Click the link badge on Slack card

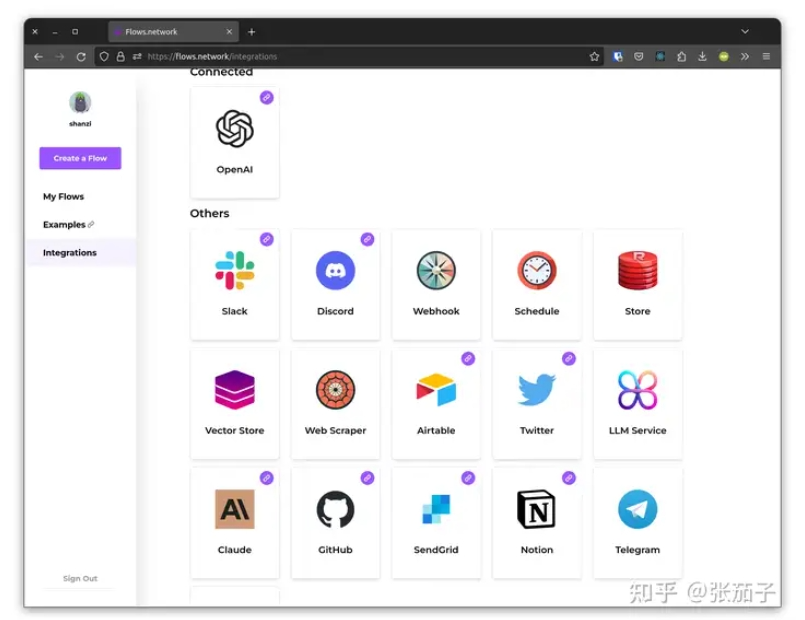(266, 239)
